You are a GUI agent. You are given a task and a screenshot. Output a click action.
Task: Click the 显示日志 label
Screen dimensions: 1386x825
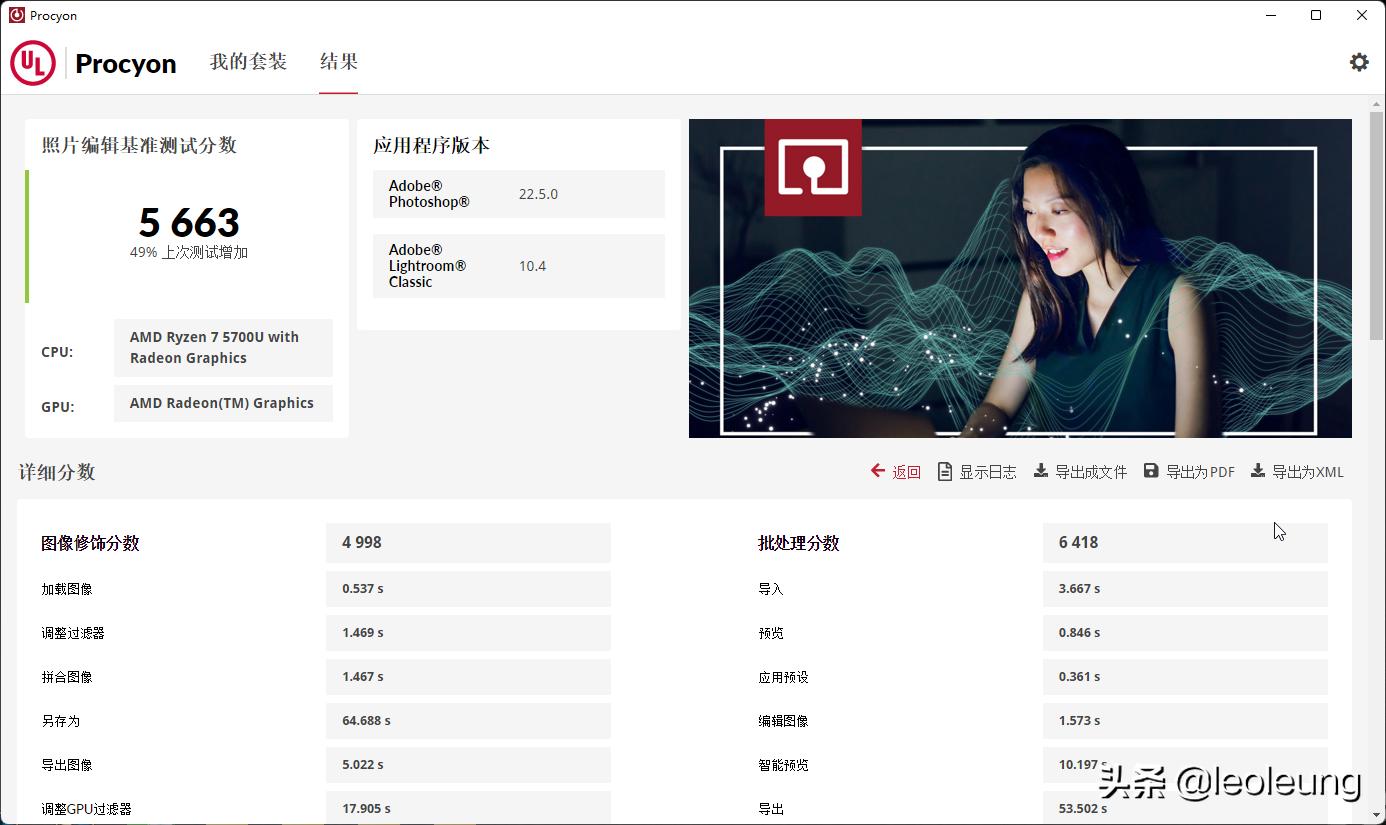989,471
